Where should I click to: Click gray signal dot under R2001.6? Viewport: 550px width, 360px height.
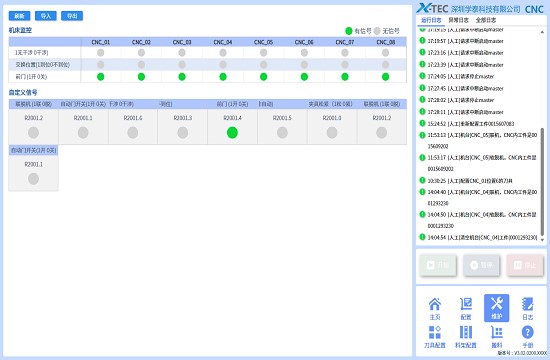pos(133,133)
